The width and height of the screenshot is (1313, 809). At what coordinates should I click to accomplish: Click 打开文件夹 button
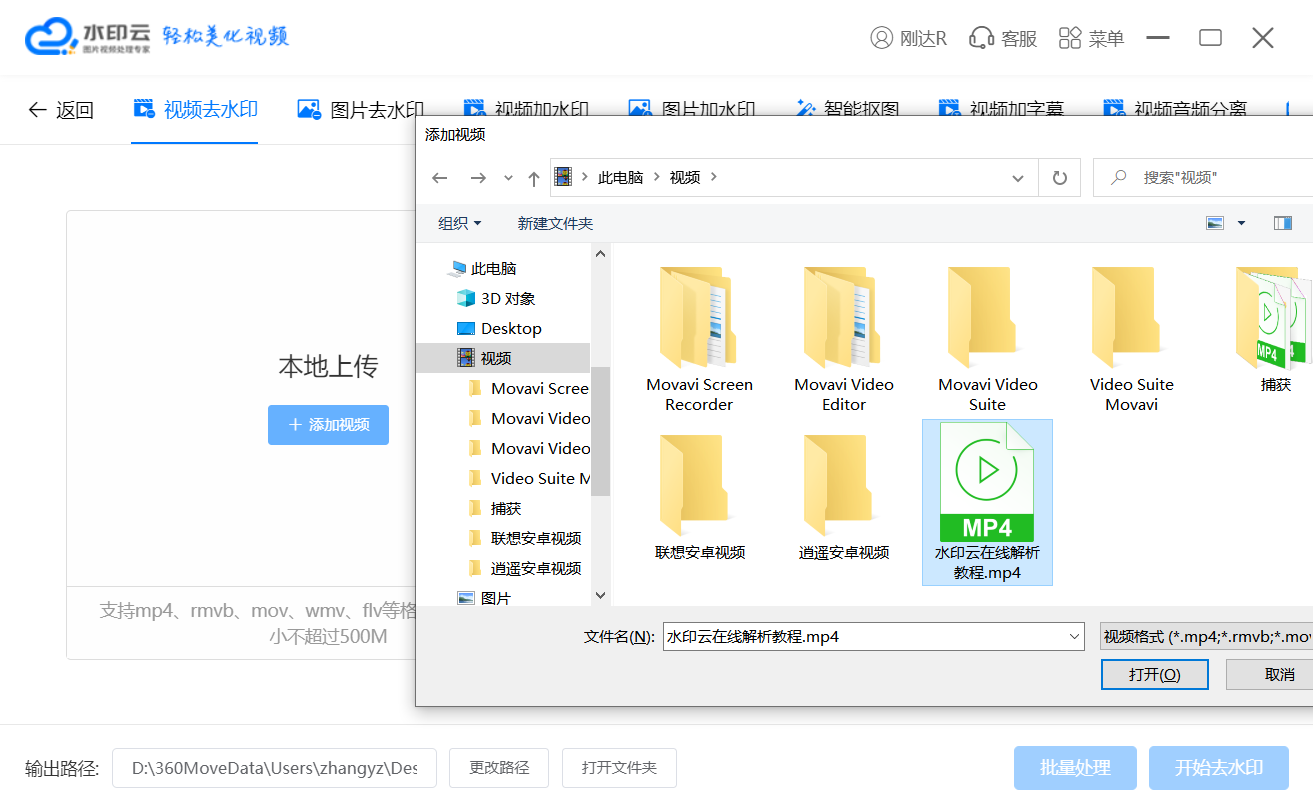[x=619, y=768]
